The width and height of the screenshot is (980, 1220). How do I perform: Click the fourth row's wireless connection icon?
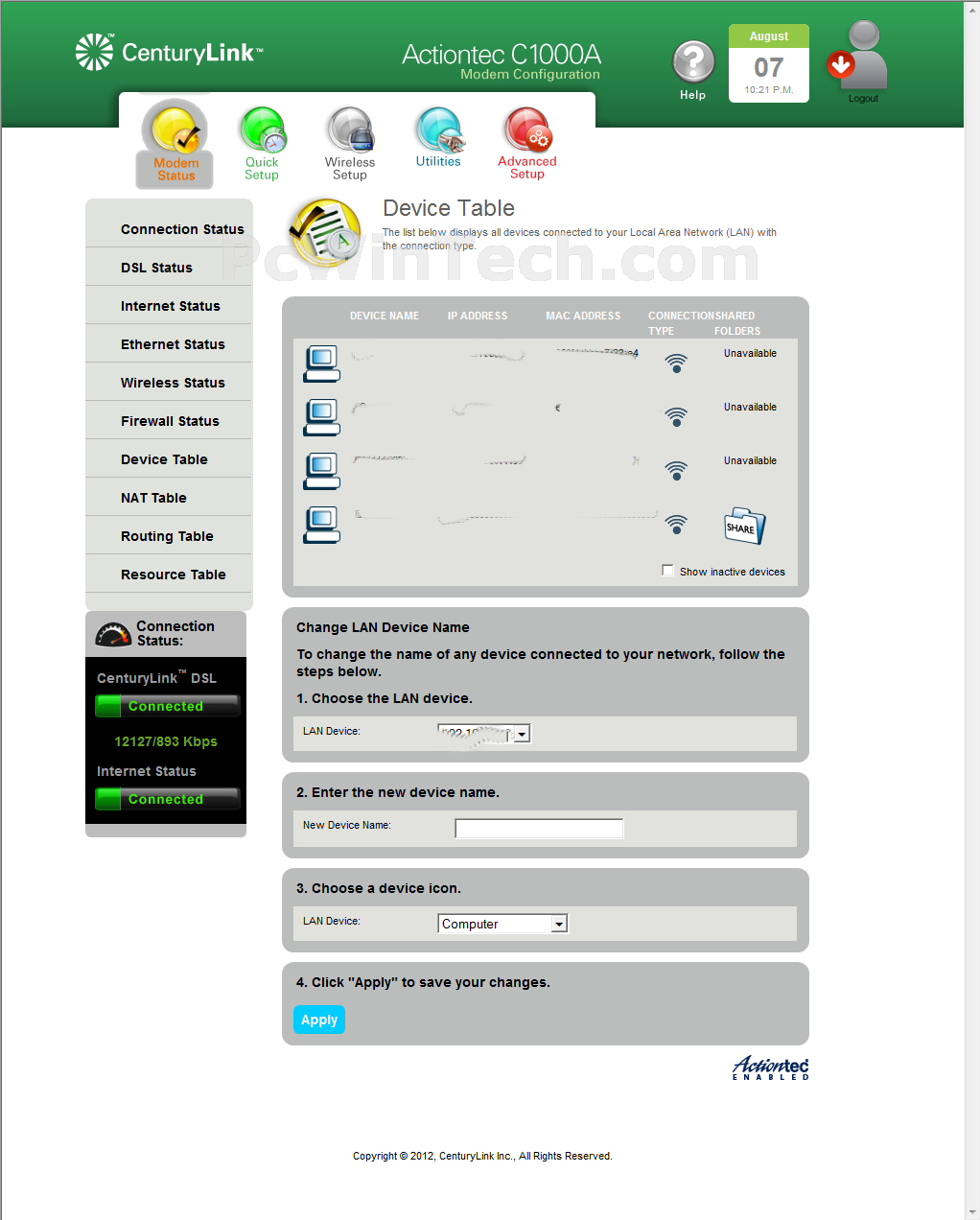point(677,525)
